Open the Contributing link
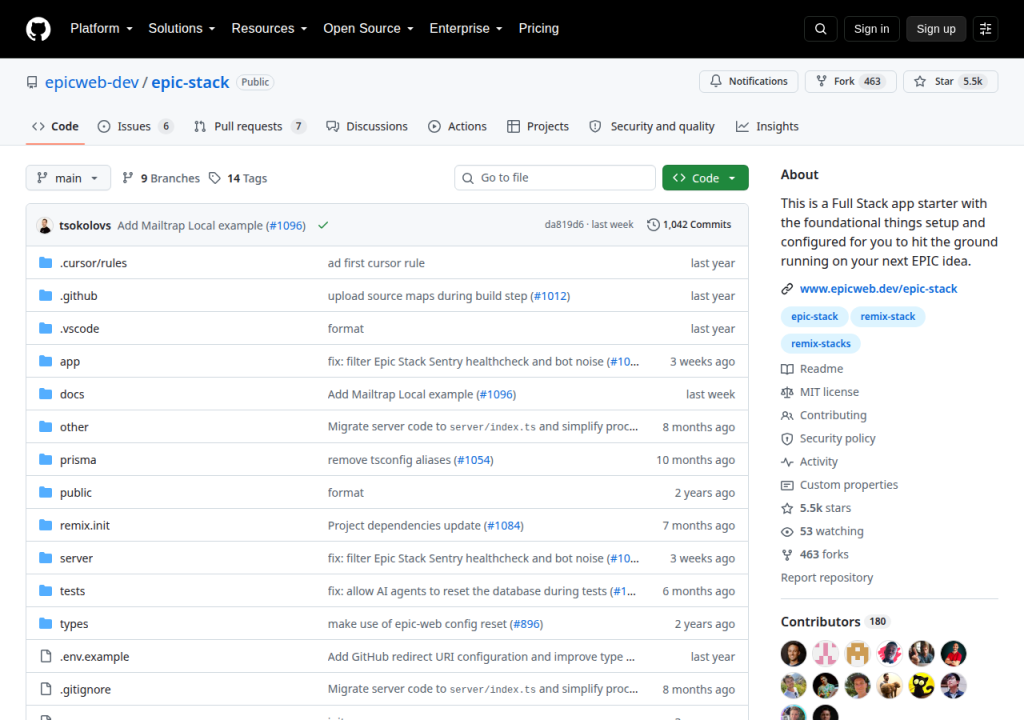Image resolution: width=1024 pixels, height=720 pixels. point(833,416)
